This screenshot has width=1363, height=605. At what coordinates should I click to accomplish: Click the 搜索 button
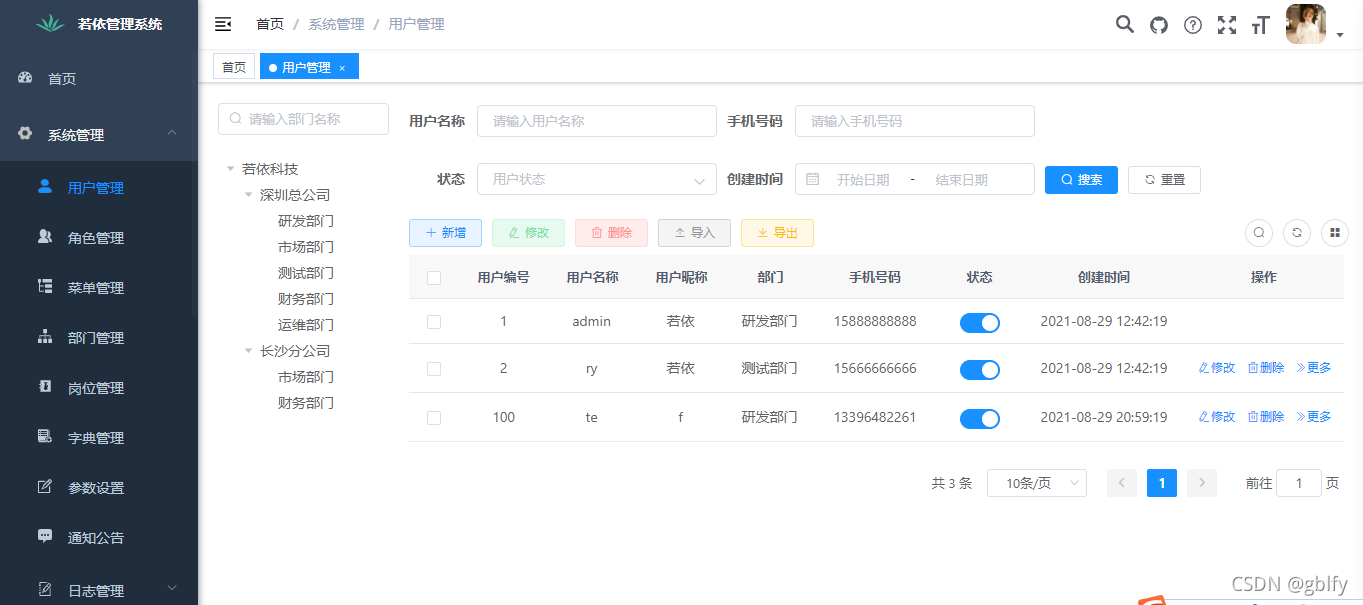click(1081, 179)
